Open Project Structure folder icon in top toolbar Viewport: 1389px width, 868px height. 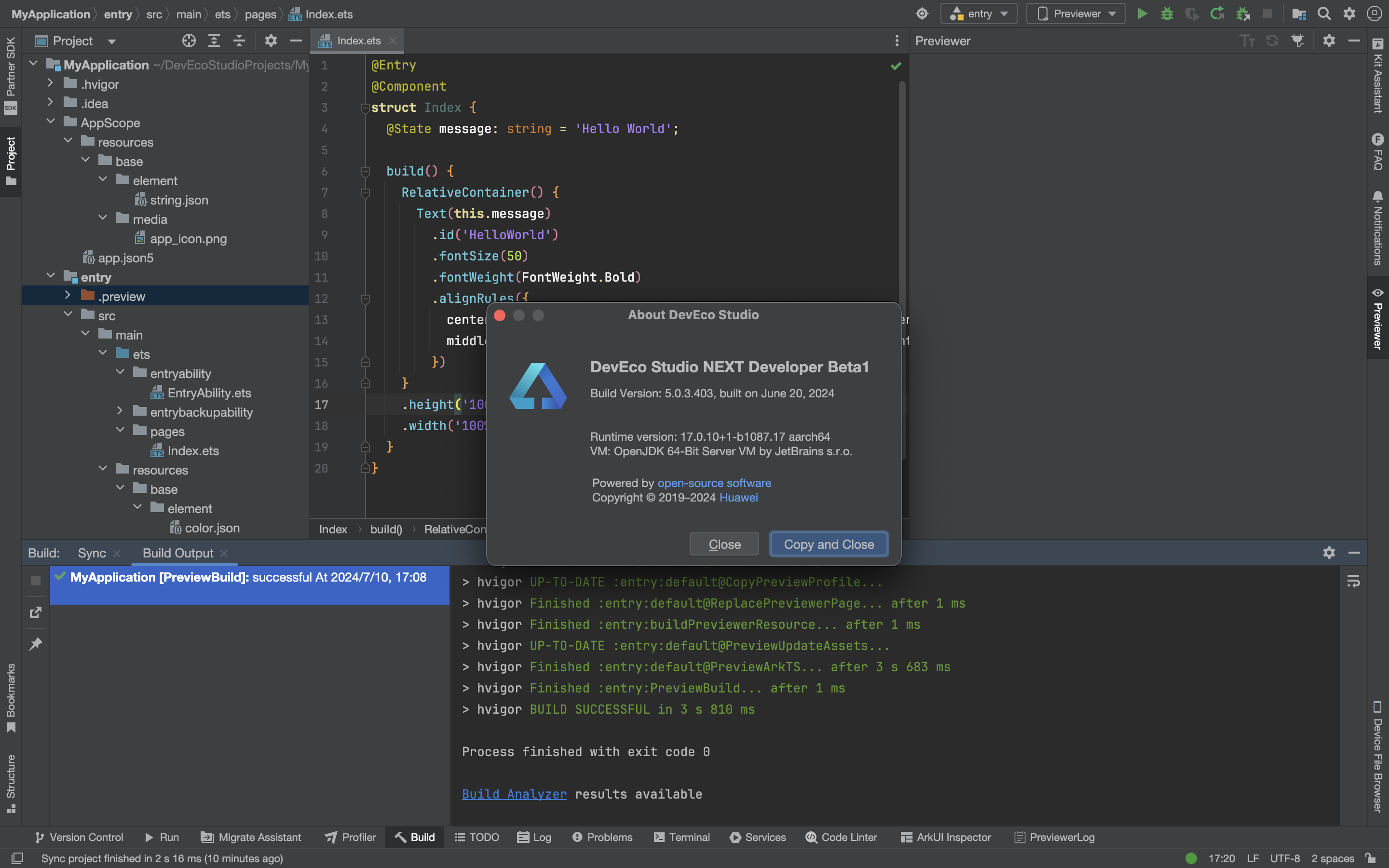(x=1299, y=14)
